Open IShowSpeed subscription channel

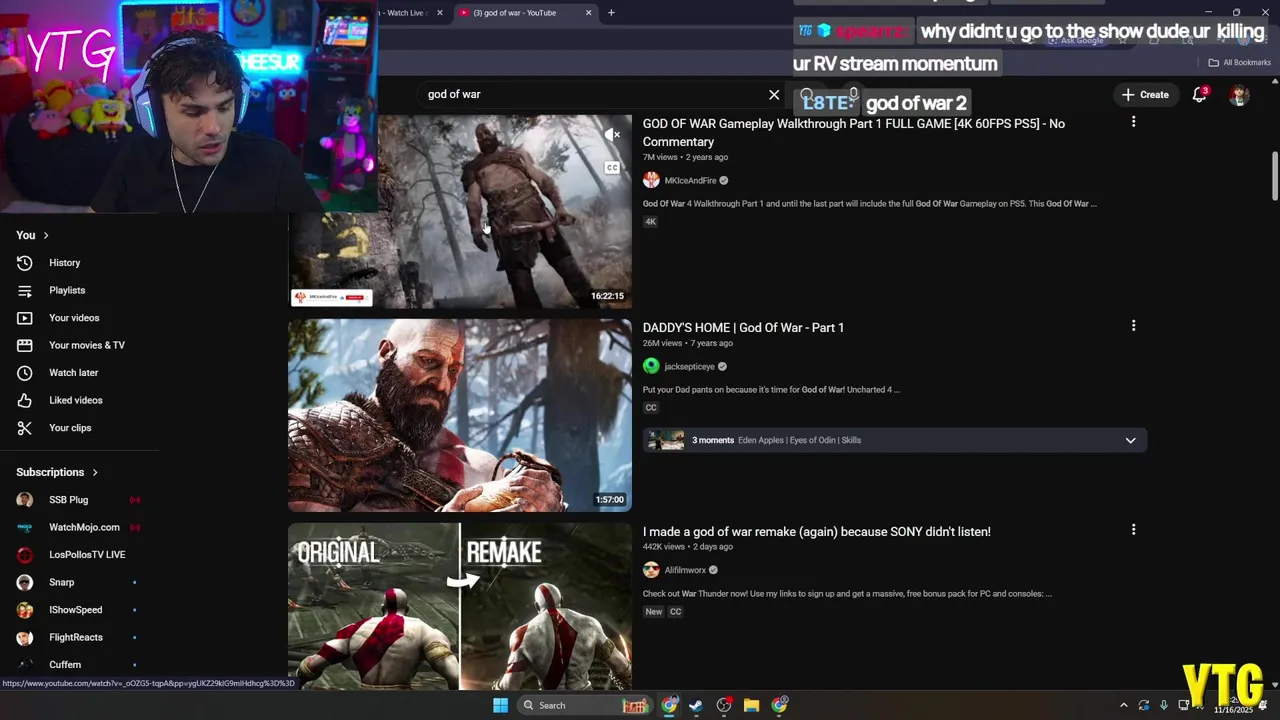coord(78,610)
